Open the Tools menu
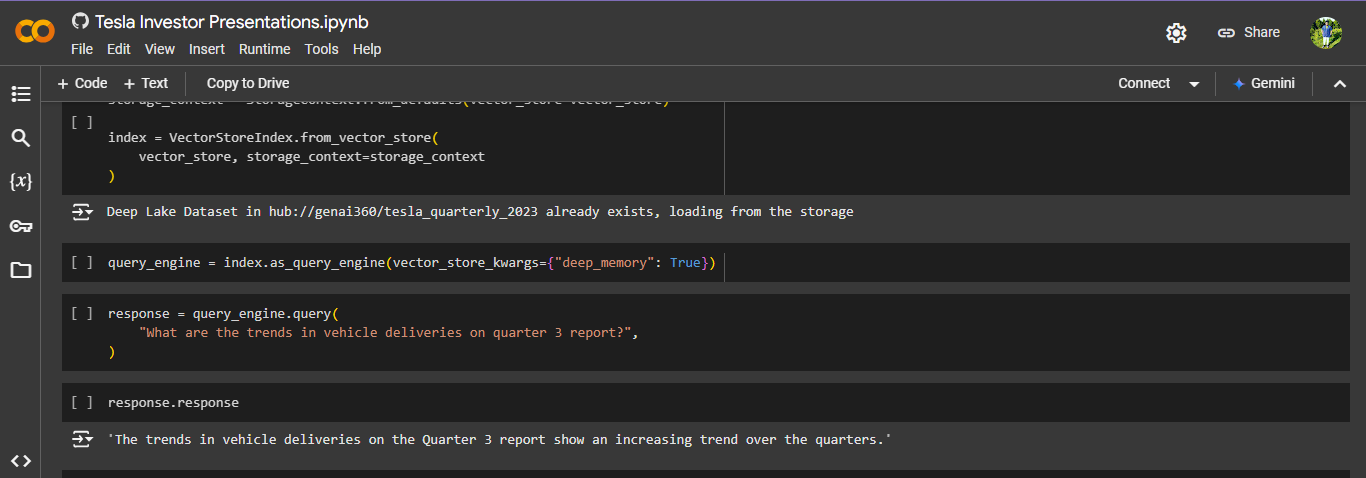 point(322,49)
